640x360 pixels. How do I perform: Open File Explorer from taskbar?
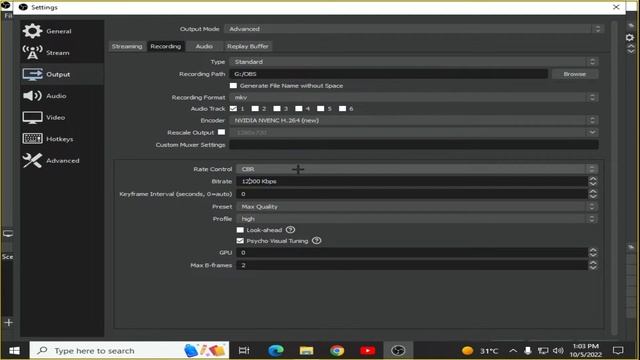[x=307, y=351]
